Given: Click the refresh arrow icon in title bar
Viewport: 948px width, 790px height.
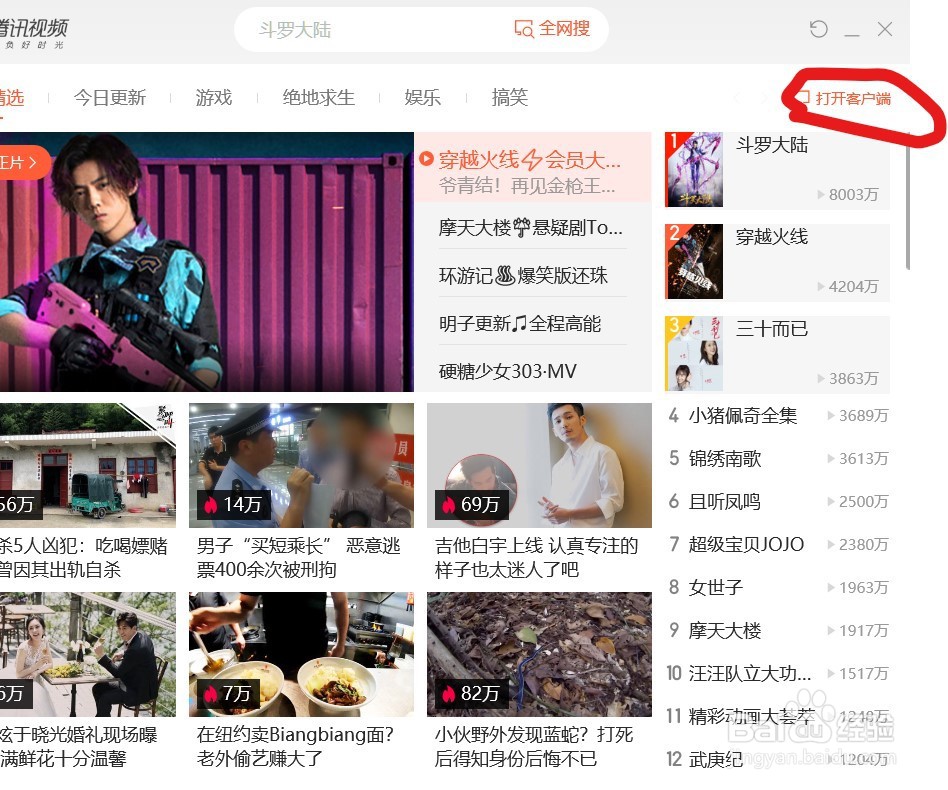Looking at the screenshot, I should click(818, 29).
